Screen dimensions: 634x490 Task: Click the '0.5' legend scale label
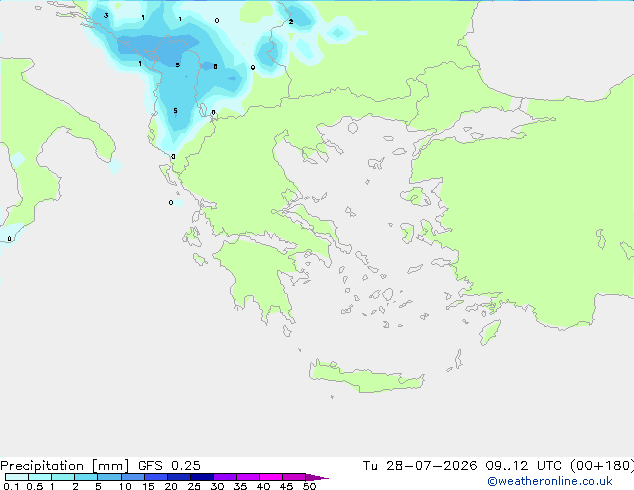pos(35,486)
